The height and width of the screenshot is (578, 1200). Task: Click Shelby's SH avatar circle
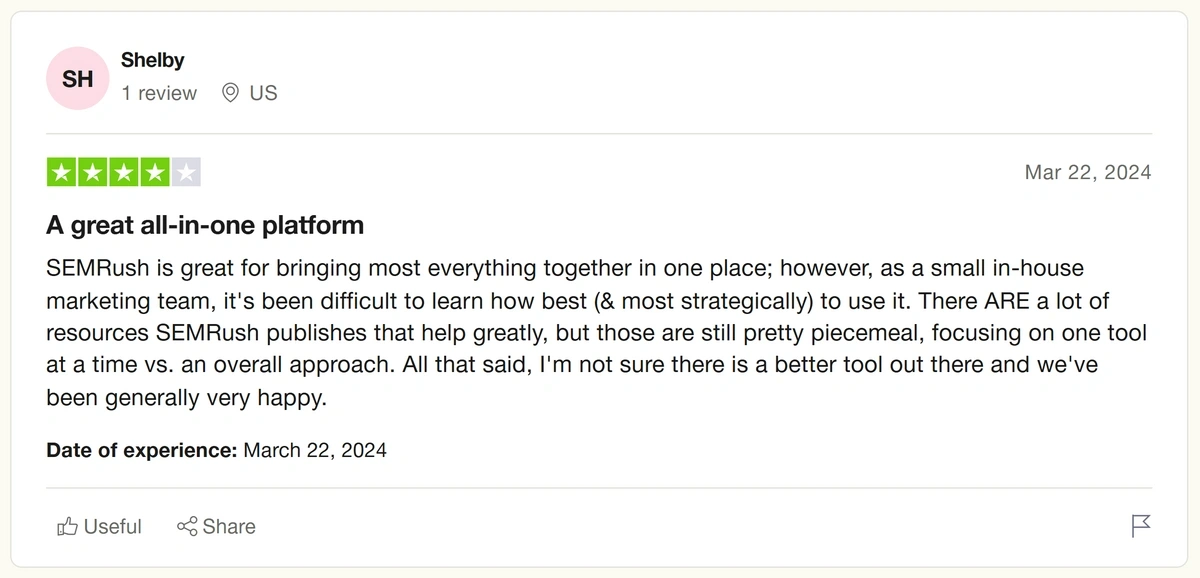[x=77, y=77]
